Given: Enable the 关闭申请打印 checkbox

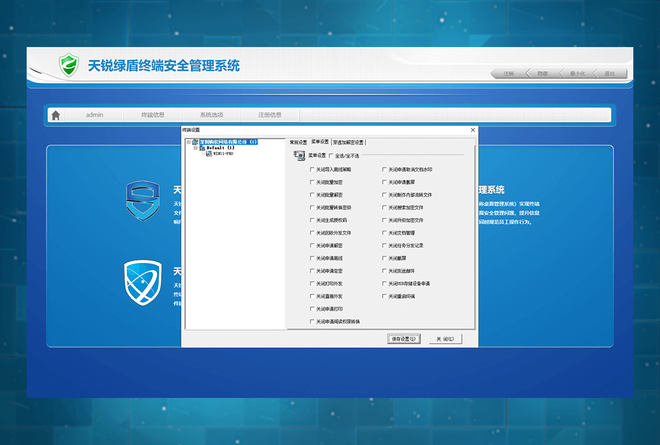Looking at the screenshot, I should point(312,309).
